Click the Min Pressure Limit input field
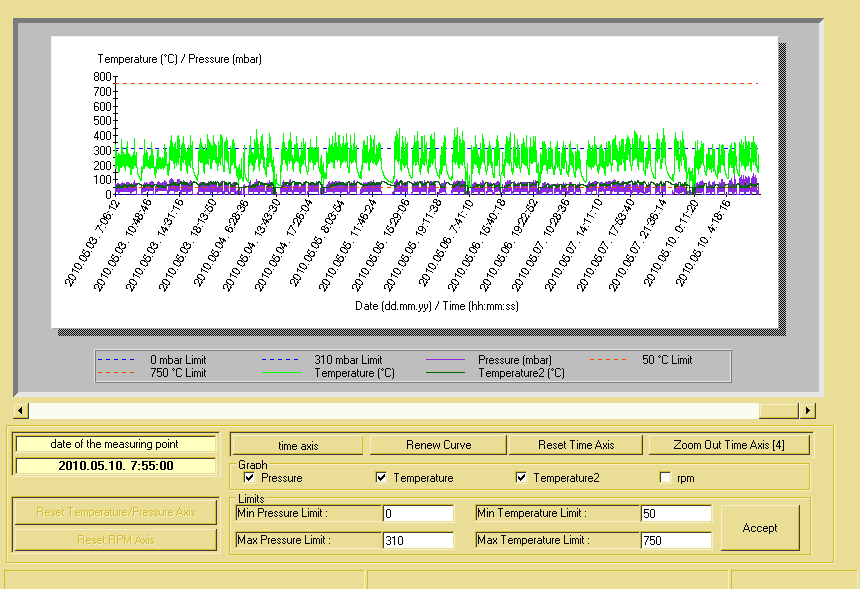860x589 pixels. coord(418,513)
